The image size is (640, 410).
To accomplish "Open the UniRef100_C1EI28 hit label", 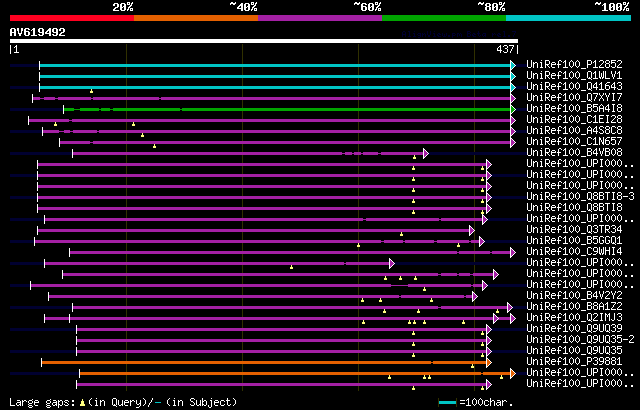I will pos(574,120).
